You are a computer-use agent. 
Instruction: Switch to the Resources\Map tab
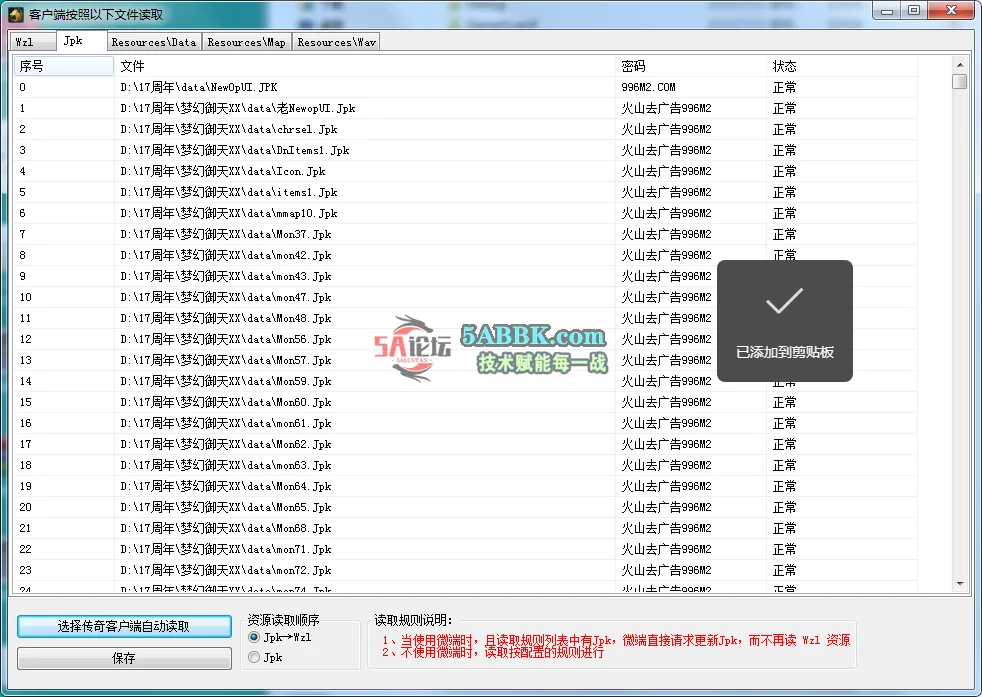pyautogui.click(x=247, y=42)
